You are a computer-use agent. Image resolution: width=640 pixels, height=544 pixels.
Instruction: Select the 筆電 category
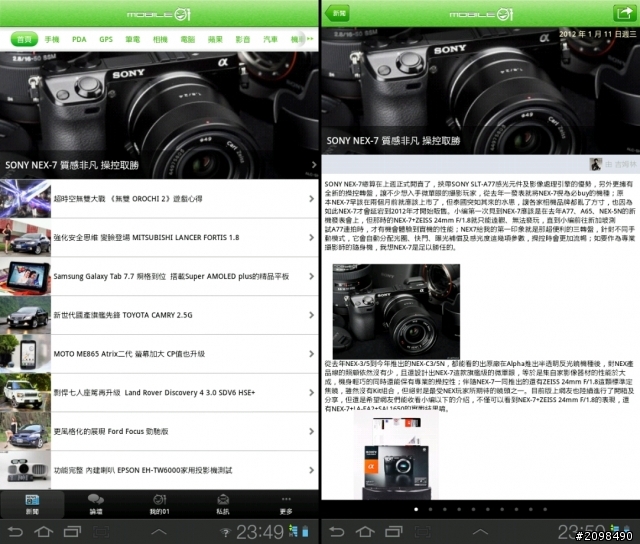pyautogui.click(x=133, y=39)
